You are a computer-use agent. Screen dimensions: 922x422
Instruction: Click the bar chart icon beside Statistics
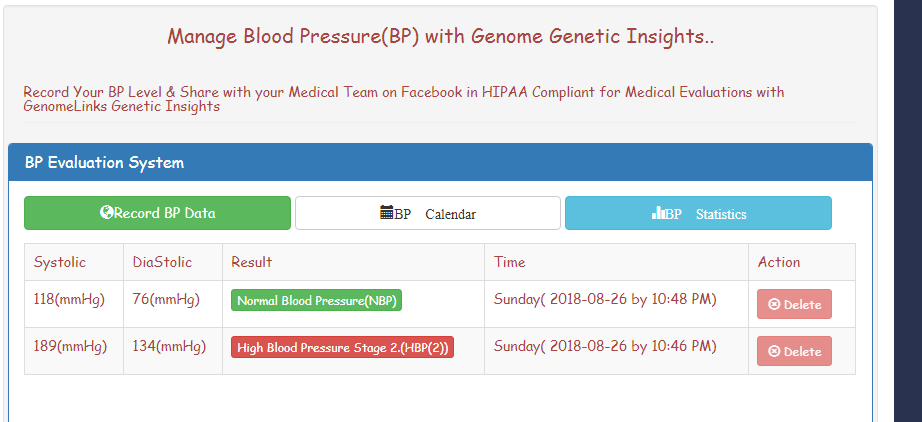point(658,213)
